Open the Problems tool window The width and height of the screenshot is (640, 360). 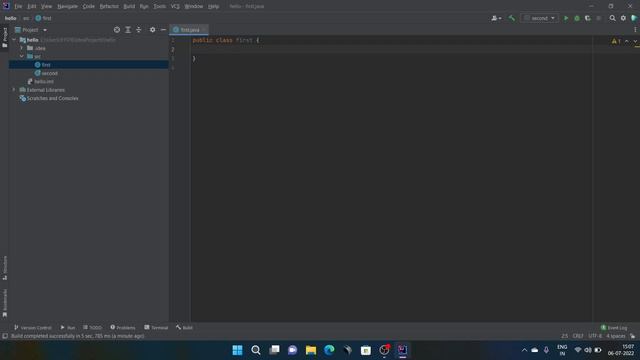(122, 328)
